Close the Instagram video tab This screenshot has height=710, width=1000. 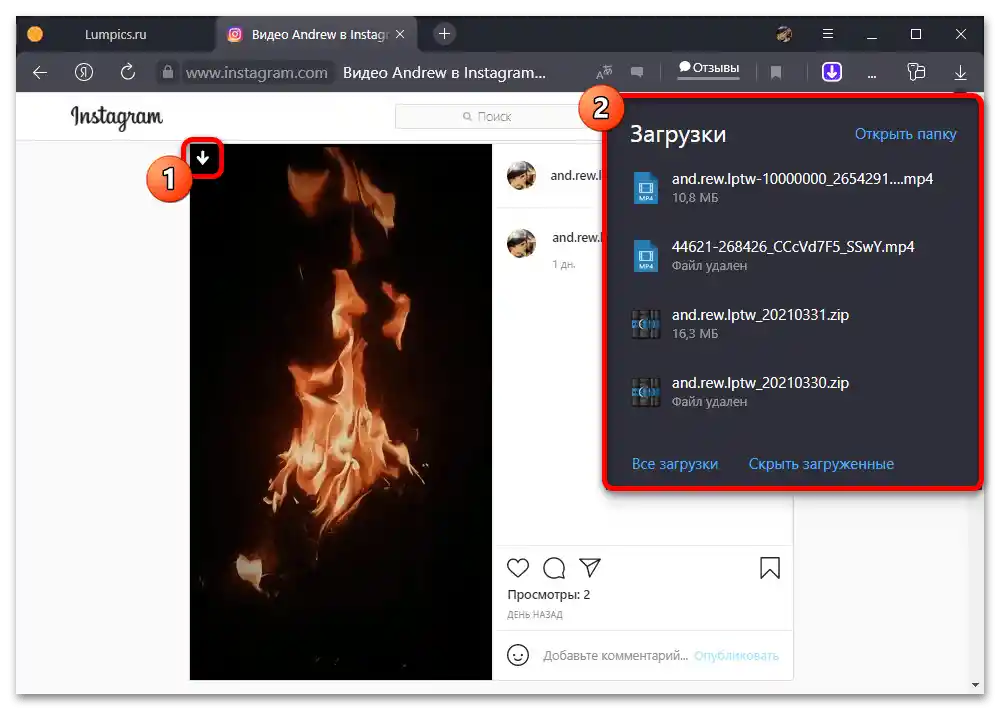click(x=400, y=34)
